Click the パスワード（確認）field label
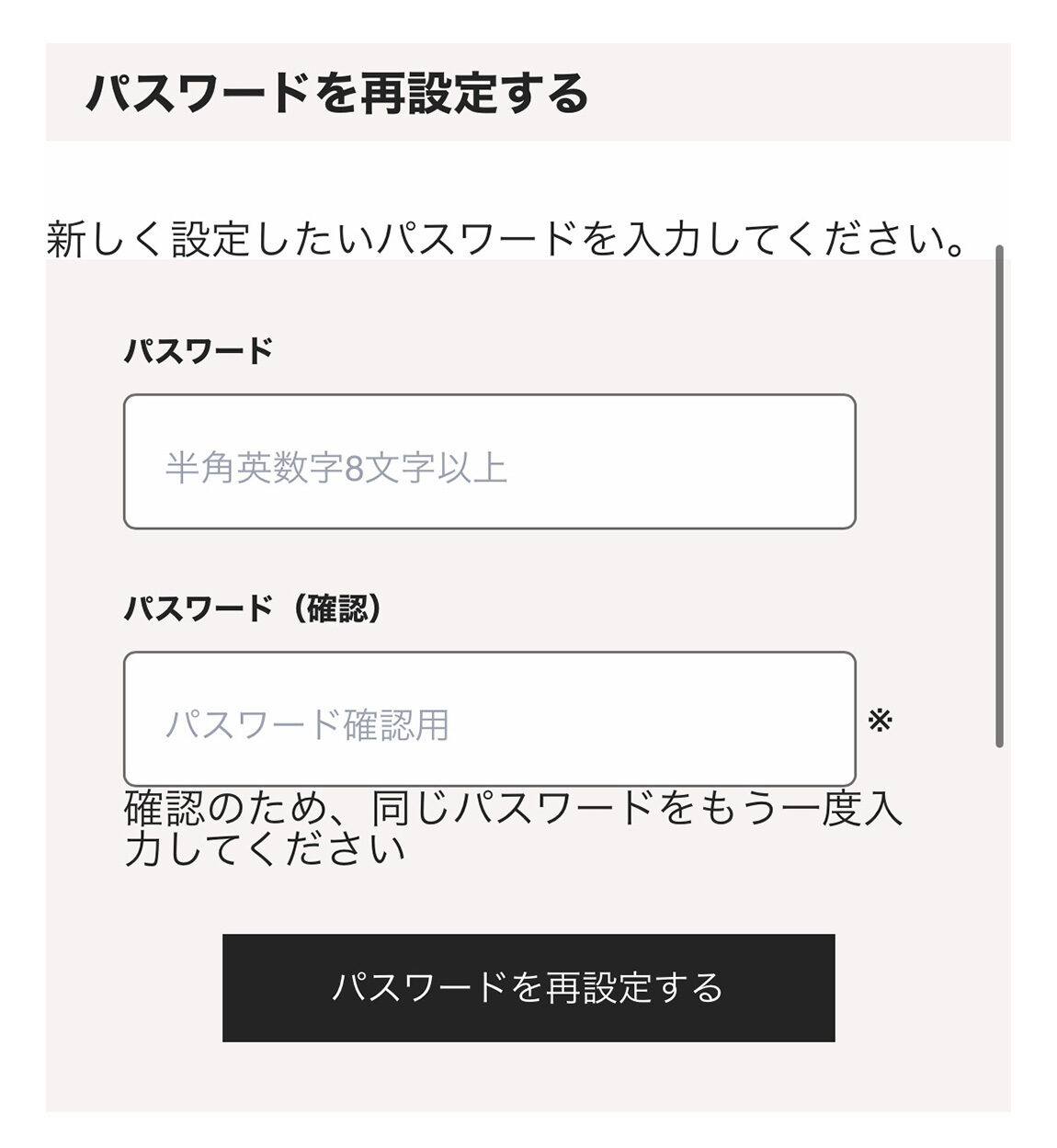Viewport: 1057px width, 1148px height. click(253, 608)
